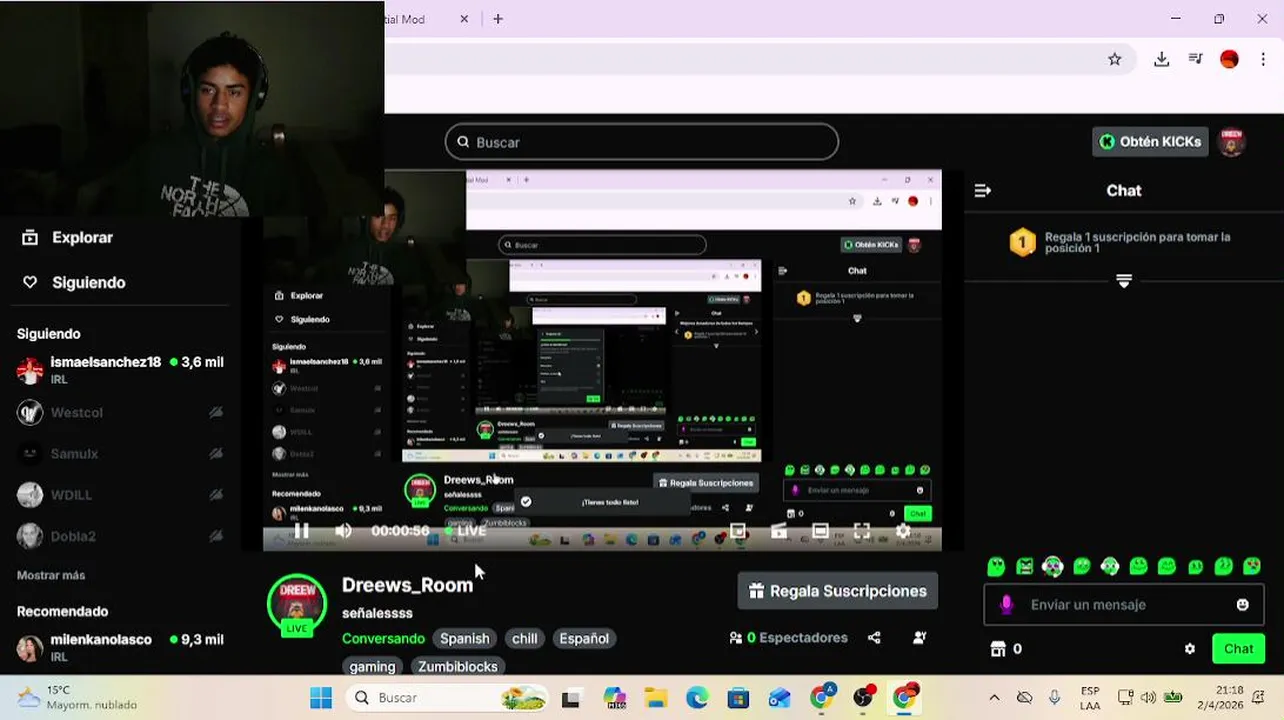This screenshot has width=1284, height=720.
Task: Mute the stream with the speaker icon
Action: (x=343, y=531)
